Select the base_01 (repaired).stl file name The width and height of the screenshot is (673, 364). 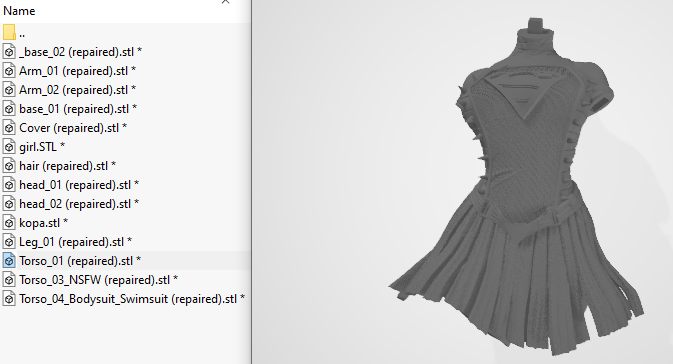tap(78, 109)
